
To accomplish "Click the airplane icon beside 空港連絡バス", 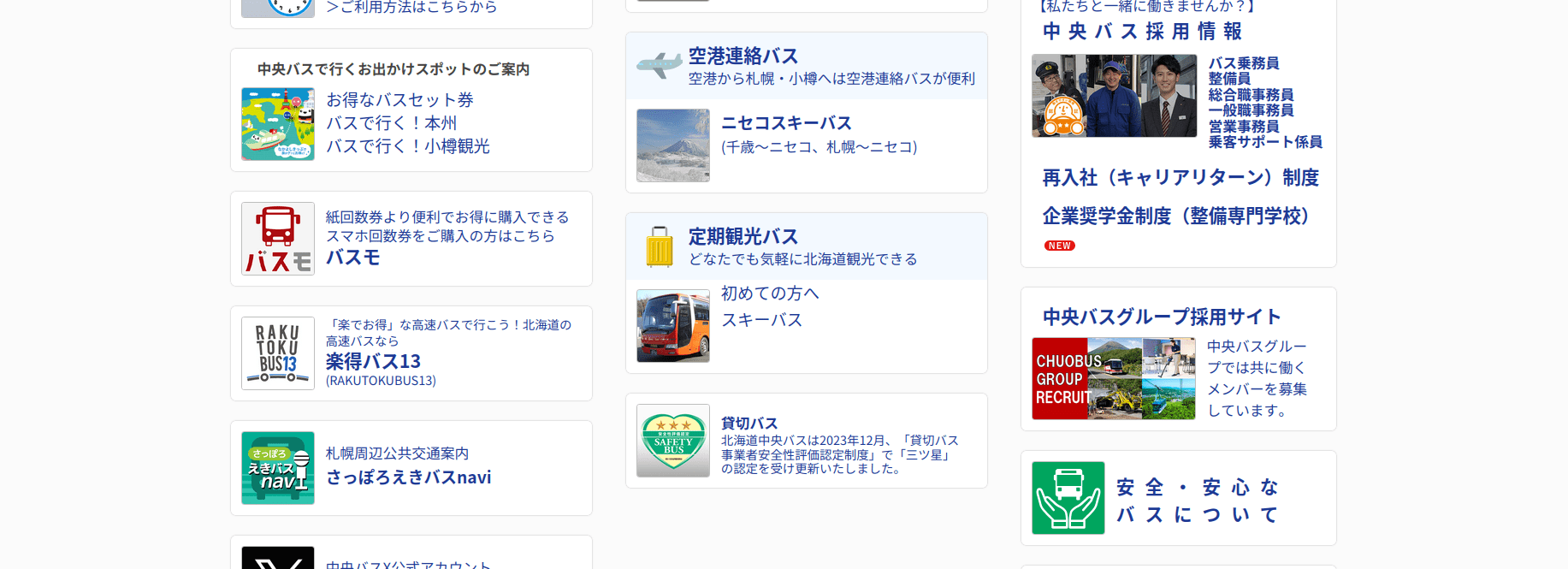I will (659, 65).
